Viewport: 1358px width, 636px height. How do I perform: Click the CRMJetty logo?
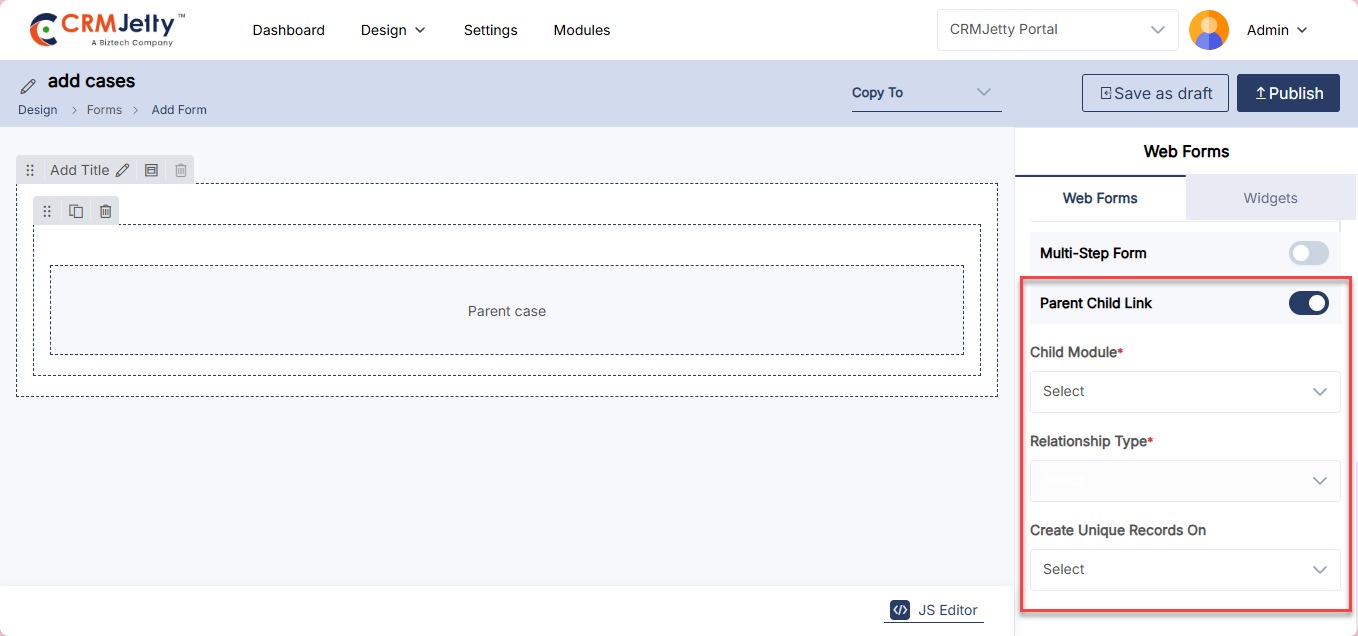click(107, 30)
